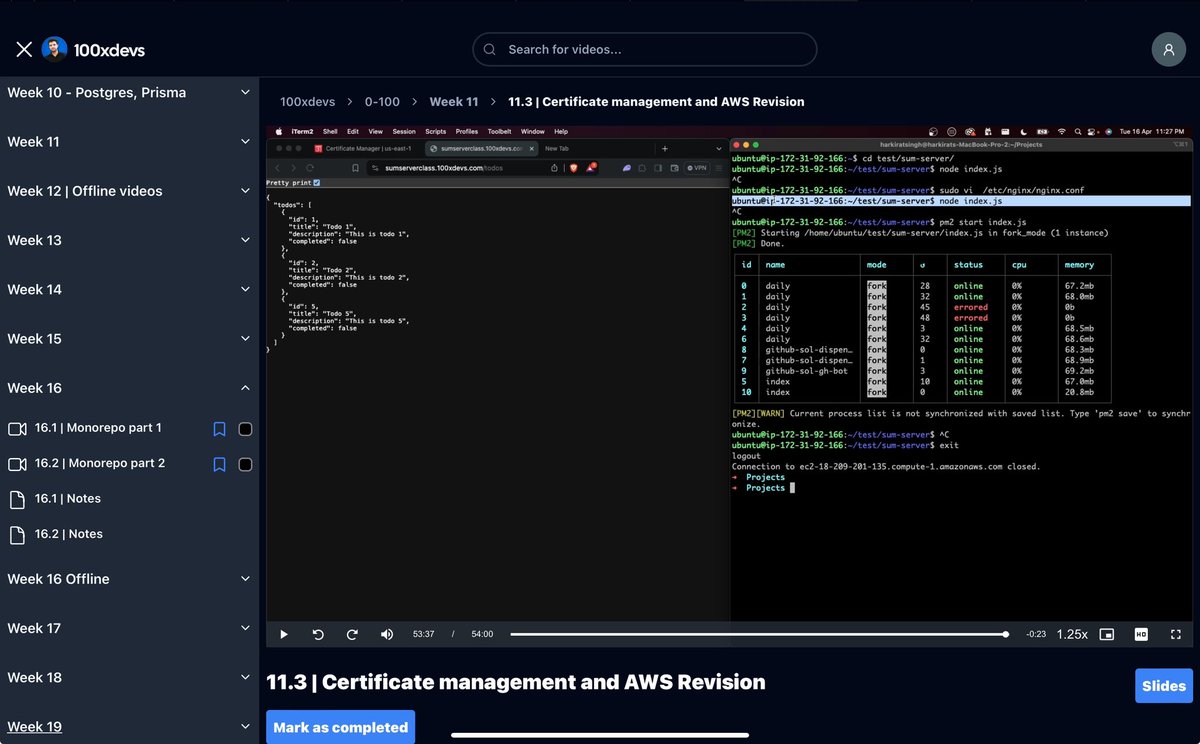Click the remaining time -0:23 label
Screen dimensions: 1200x744
[1036, 634]
